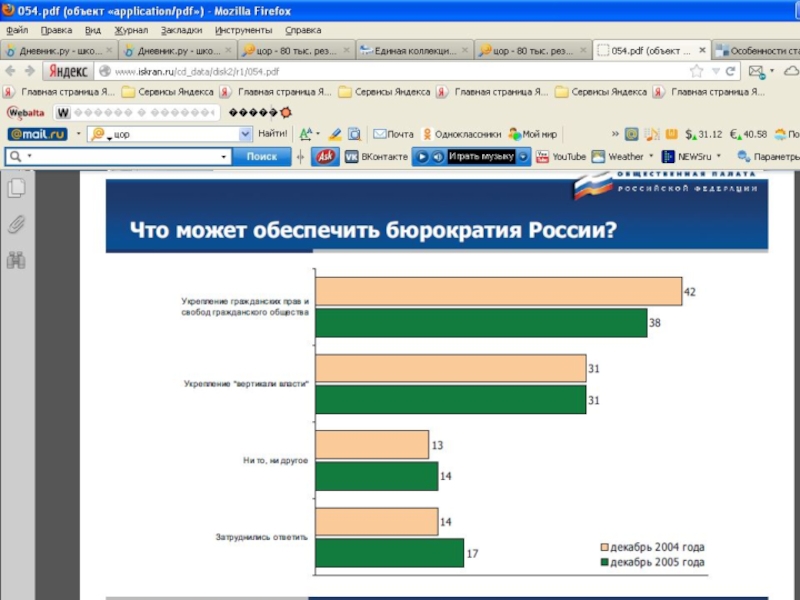Click the blue Поиск button
Image resolution: width=800 pixels, height=600 pixels.
point(261,157)
